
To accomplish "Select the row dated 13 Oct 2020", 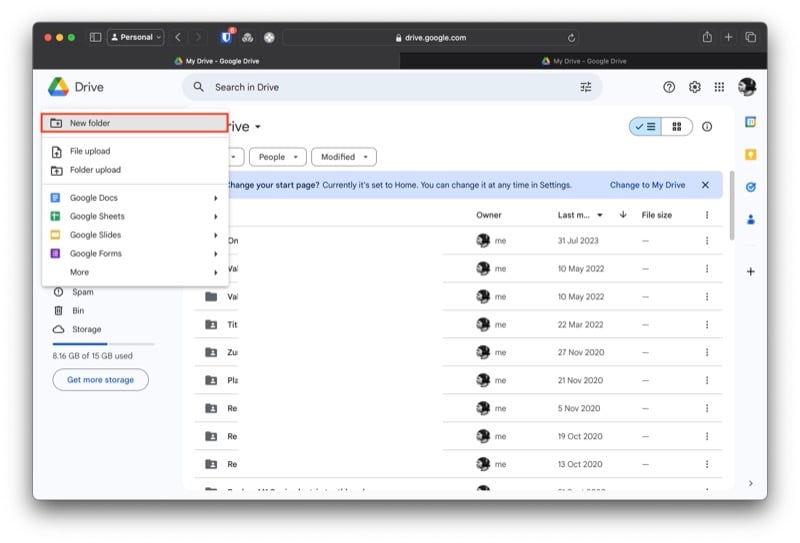I will (x=458, y=464).
